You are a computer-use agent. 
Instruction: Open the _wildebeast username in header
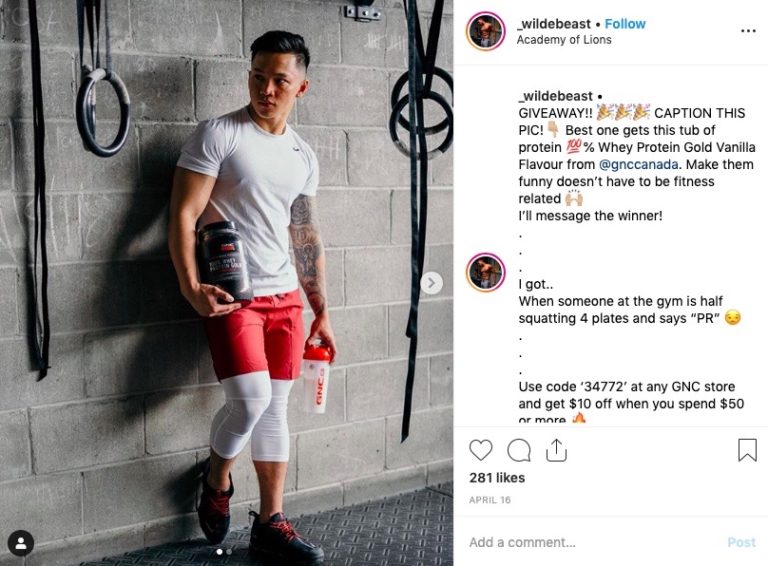point(554,24)
